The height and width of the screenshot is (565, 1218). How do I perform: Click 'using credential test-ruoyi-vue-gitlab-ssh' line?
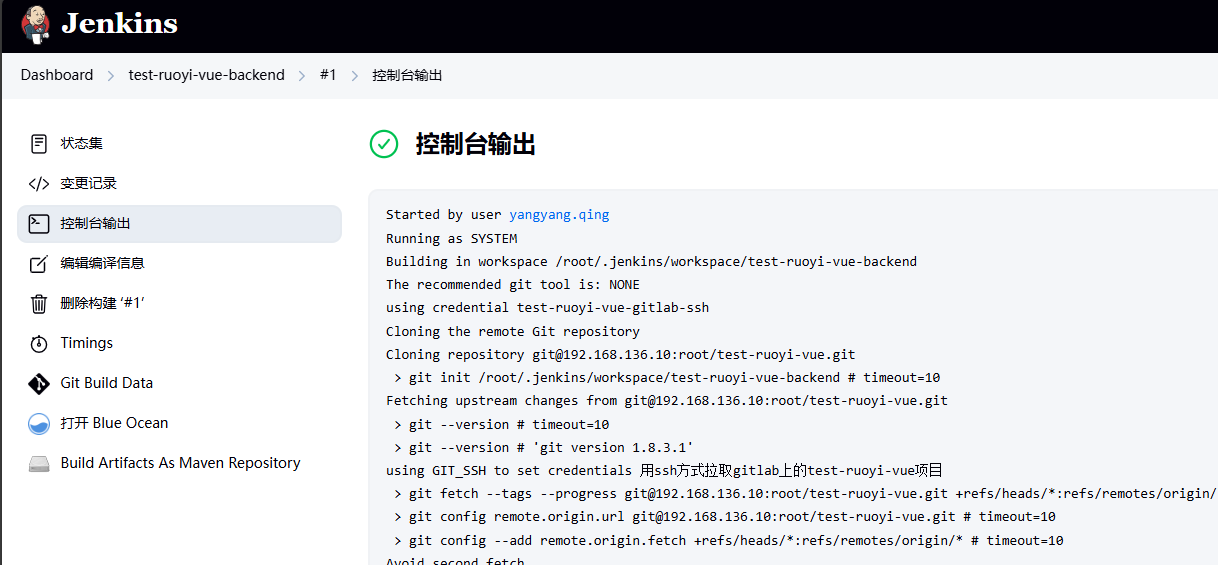pos(548,308)
